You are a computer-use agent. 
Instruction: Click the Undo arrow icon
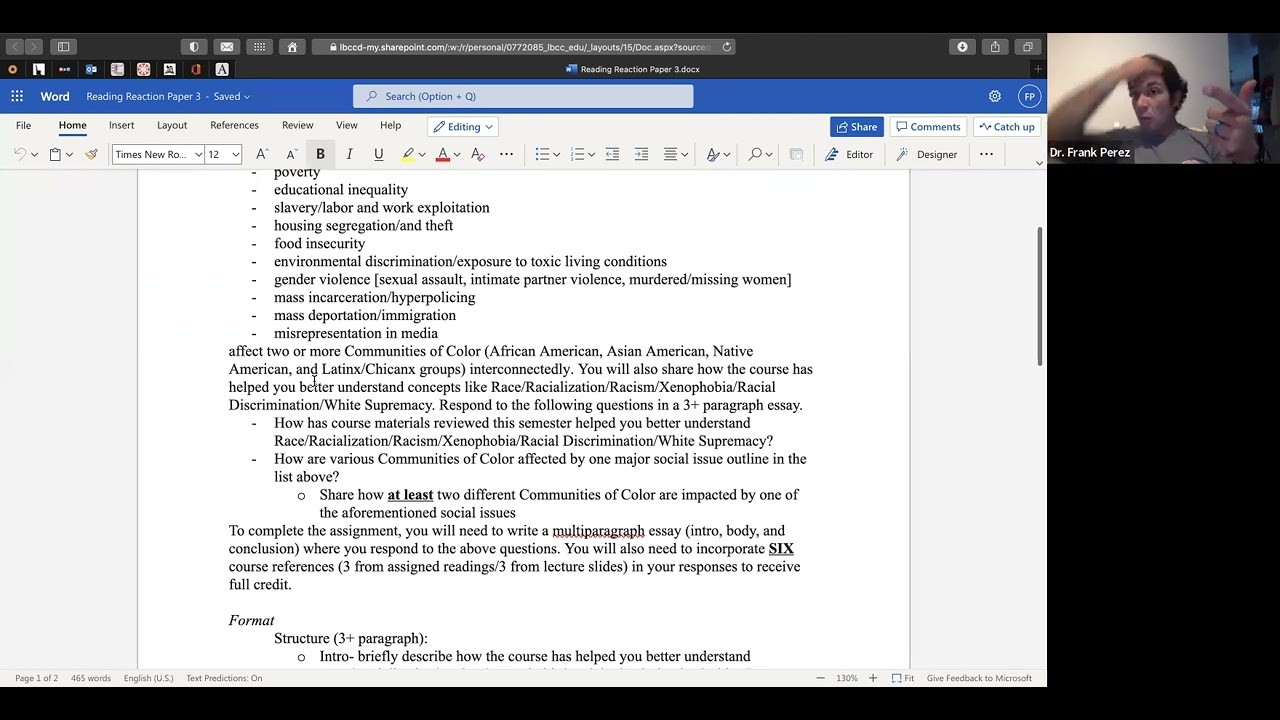(19, 154)
